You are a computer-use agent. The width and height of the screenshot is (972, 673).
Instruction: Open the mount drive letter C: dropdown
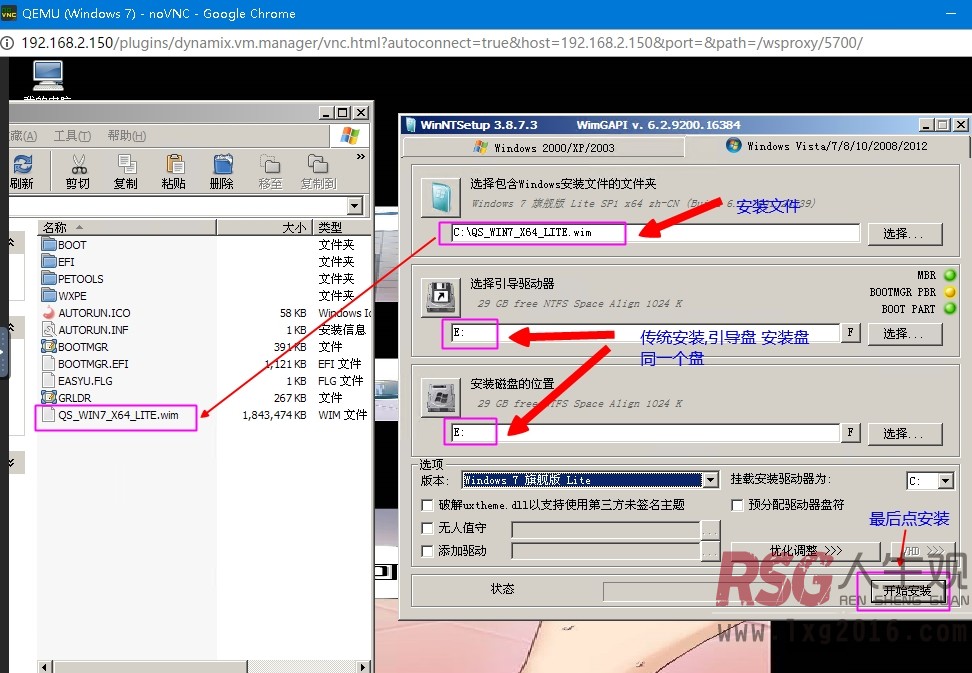tap(945, 481)
